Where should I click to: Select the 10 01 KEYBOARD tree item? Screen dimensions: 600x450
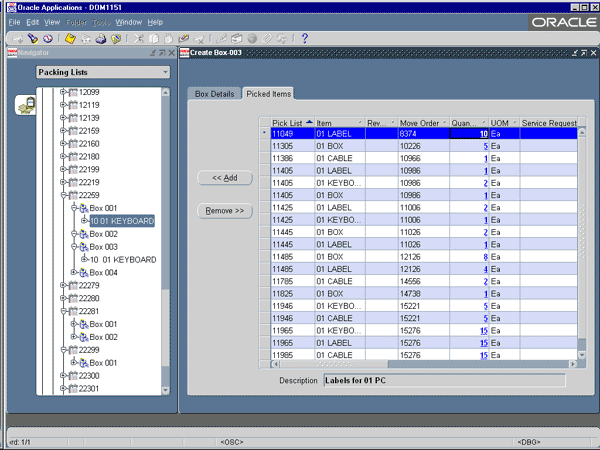pyautogui.click(x=121, y=221)
